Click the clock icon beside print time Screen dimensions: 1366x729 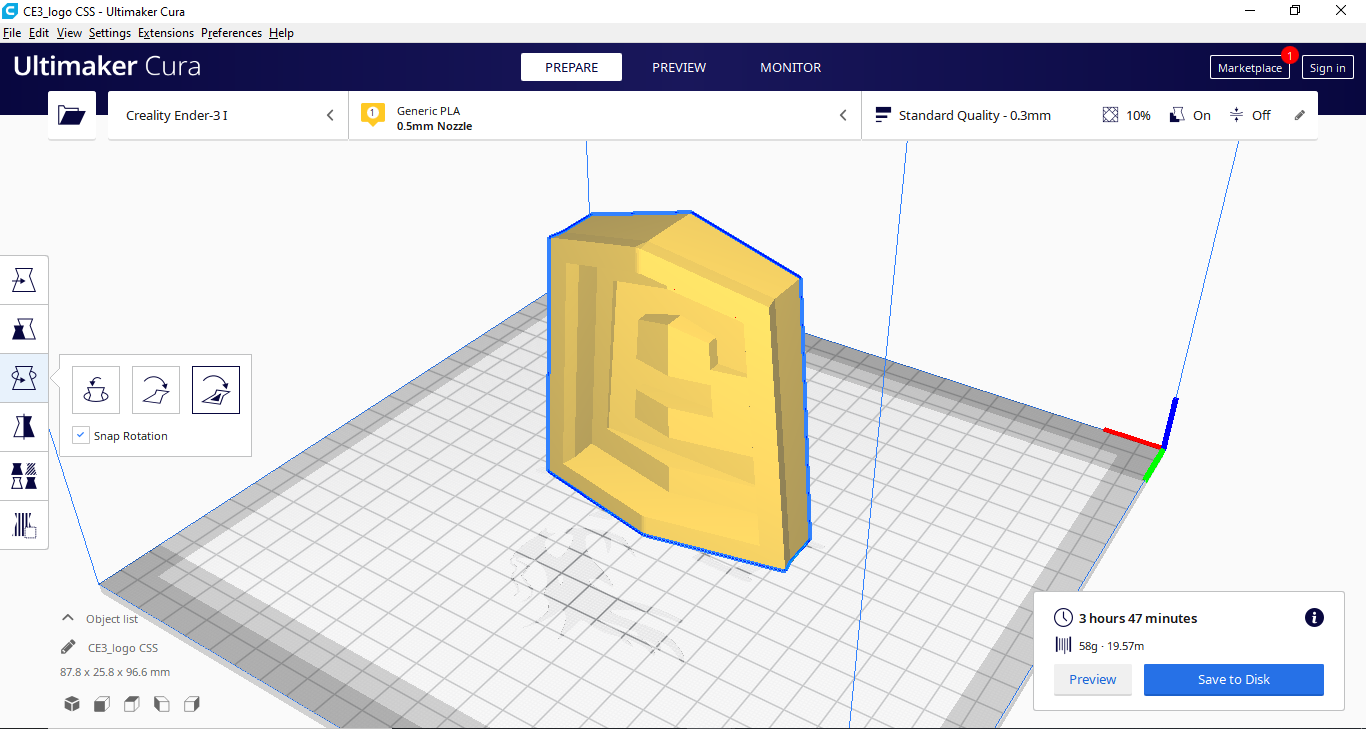click(1063, 618)
